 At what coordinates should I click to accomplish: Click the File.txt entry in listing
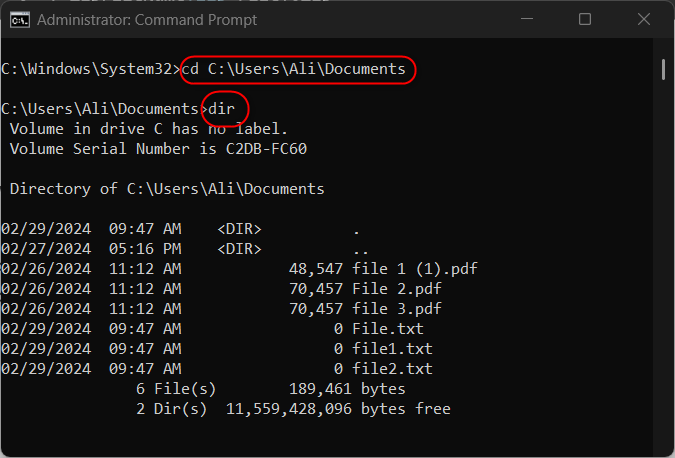(379, 329)
